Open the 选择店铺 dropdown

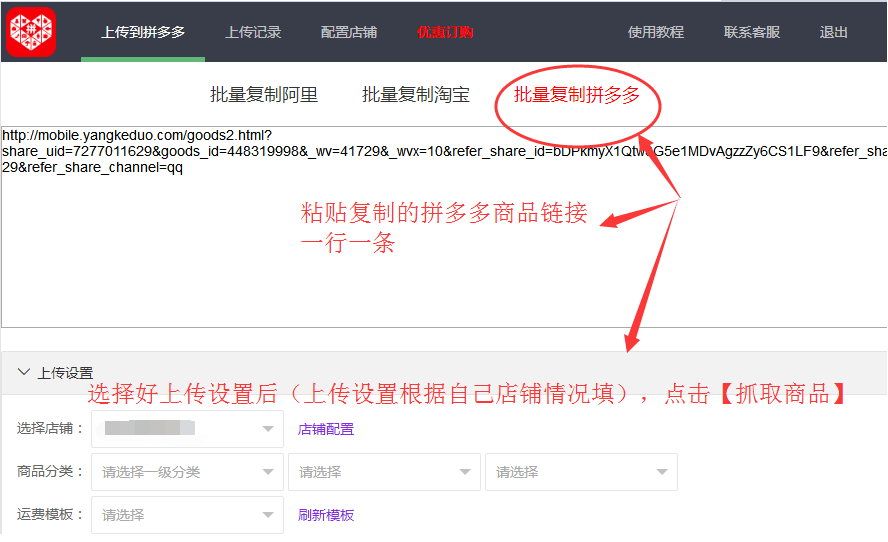pyautogui.click(x=187, y=429)
